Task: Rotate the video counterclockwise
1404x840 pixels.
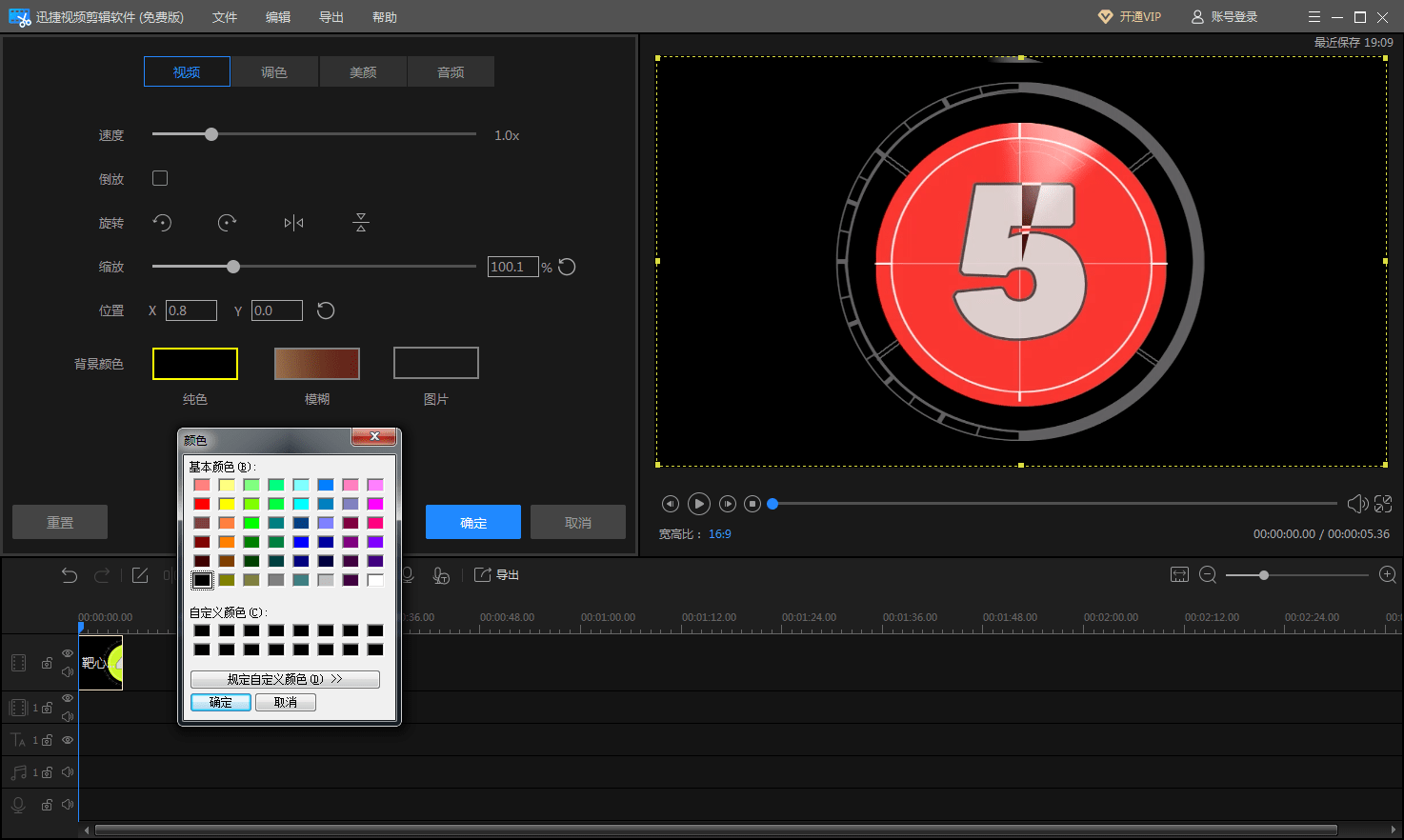Action: tap(163, 223)
